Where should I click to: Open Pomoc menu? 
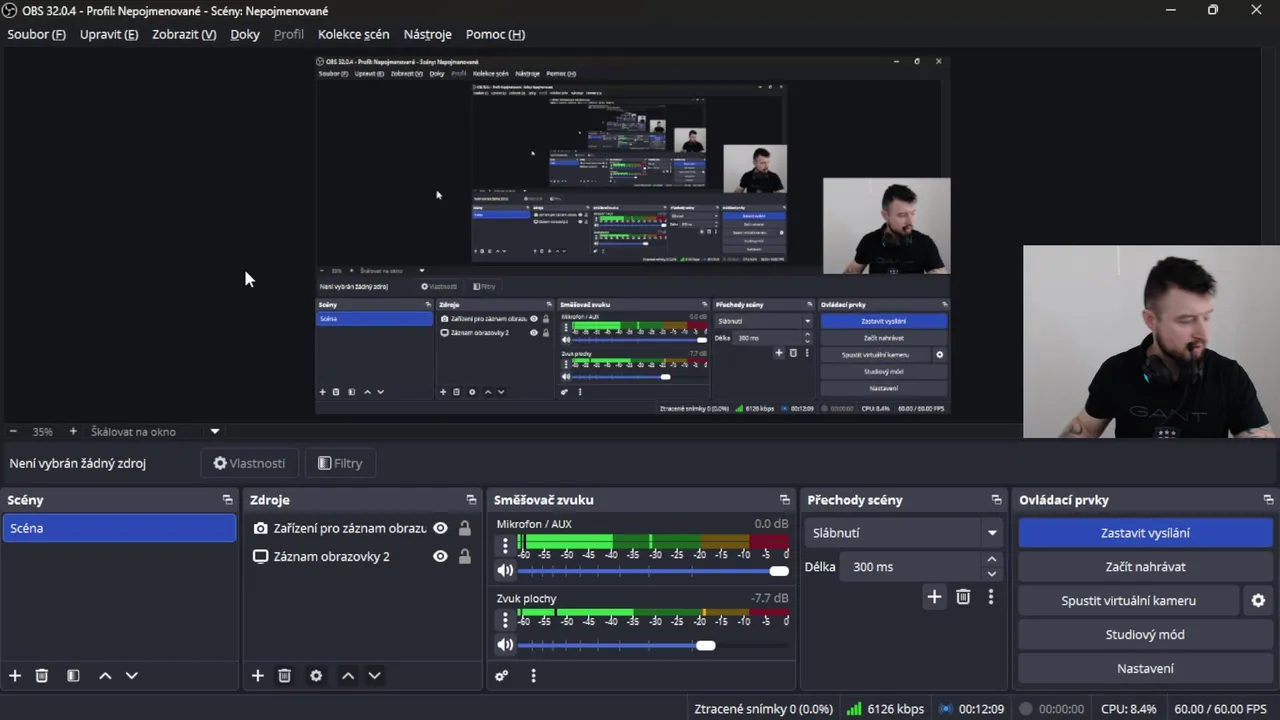(x=495, y=34)
